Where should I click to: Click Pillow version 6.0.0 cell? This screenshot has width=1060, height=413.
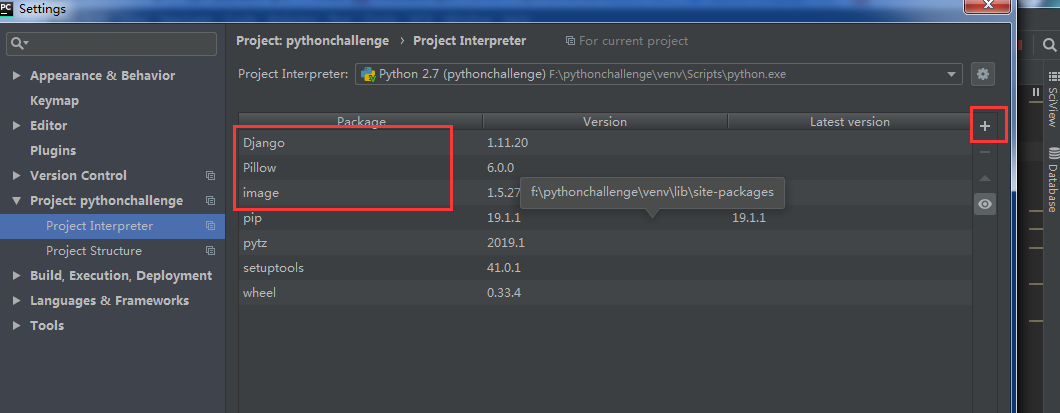point(500,168)
